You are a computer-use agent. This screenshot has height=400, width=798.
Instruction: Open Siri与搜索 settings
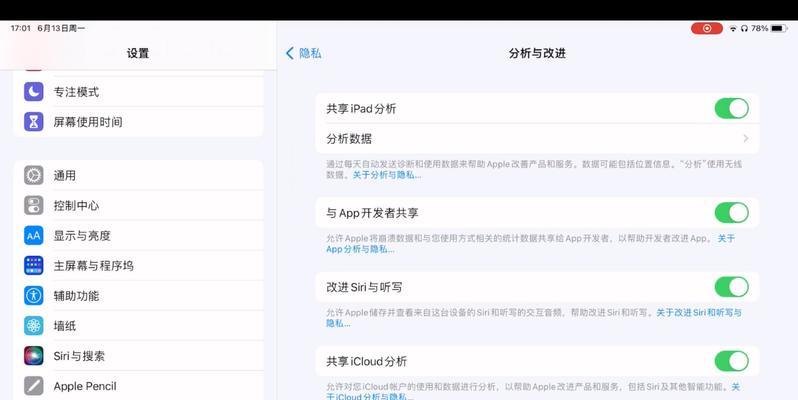tap(138, 356)
